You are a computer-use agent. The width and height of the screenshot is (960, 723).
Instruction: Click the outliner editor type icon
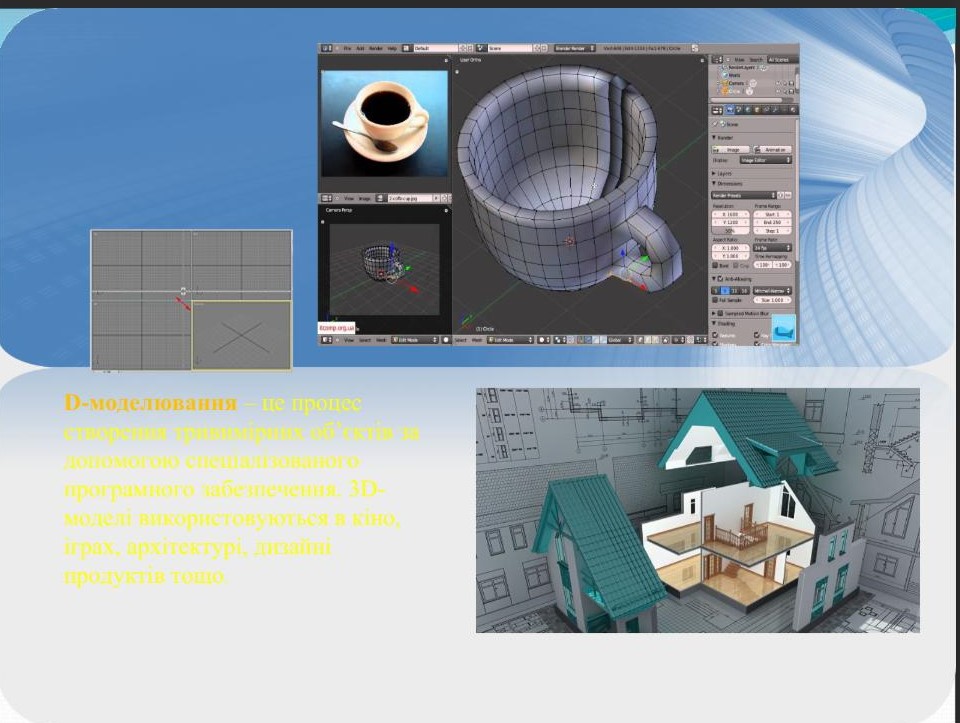point(716,60)
